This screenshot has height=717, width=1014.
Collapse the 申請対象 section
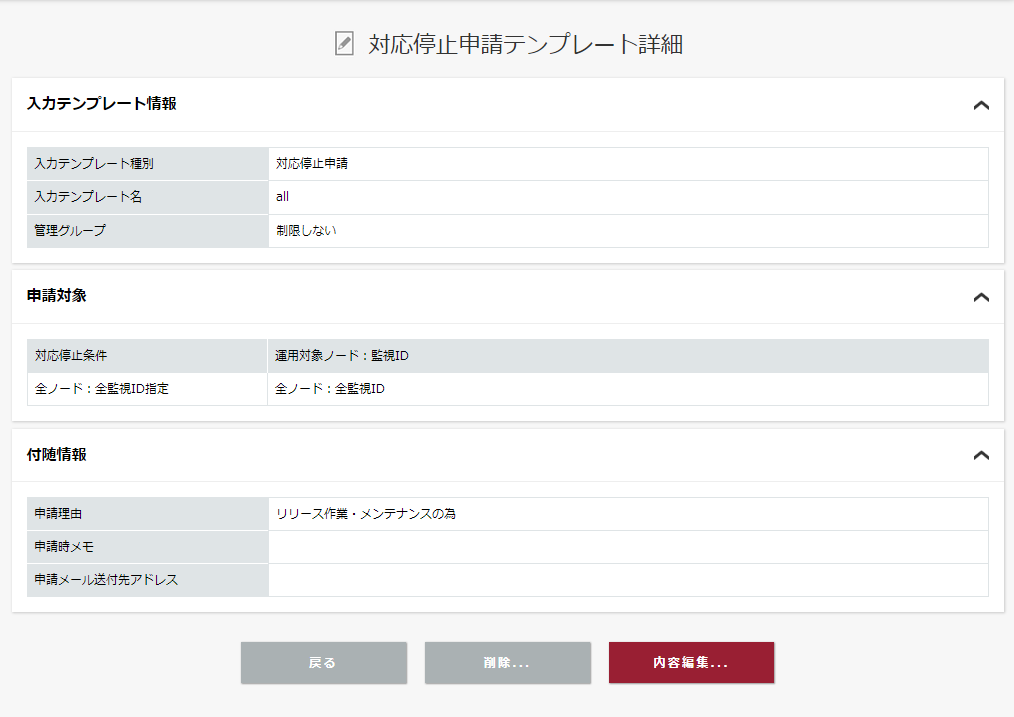[981, 297]
